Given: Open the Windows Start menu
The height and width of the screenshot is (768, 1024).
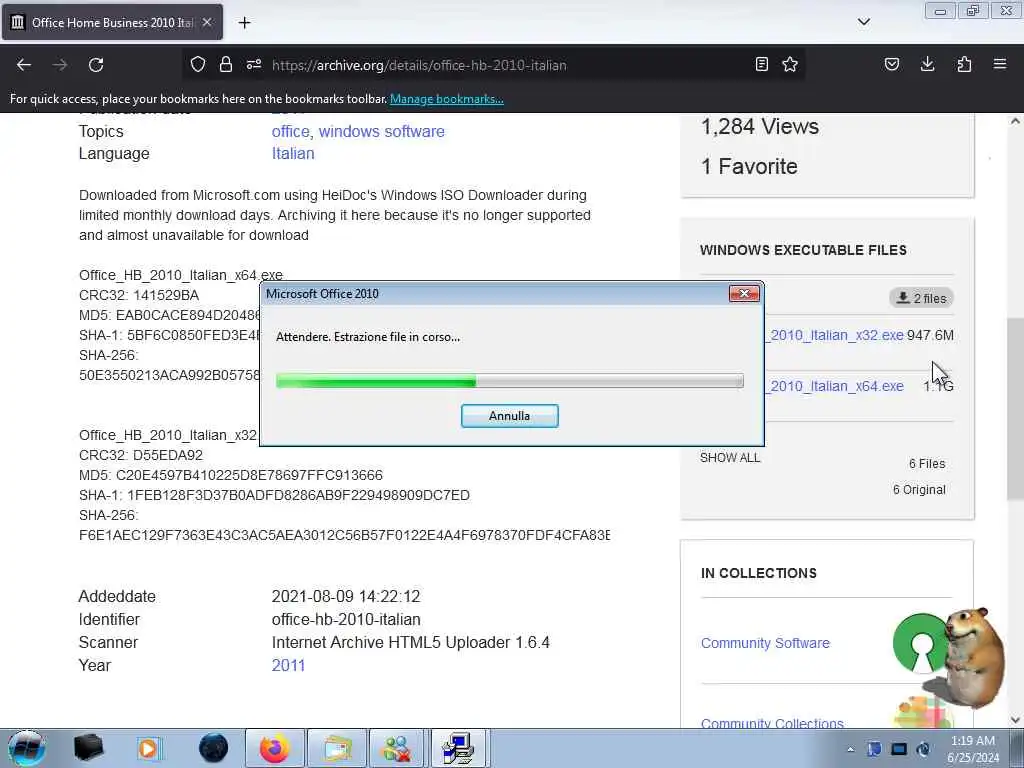Looking at the screenshot, I should tap(27, 748).
